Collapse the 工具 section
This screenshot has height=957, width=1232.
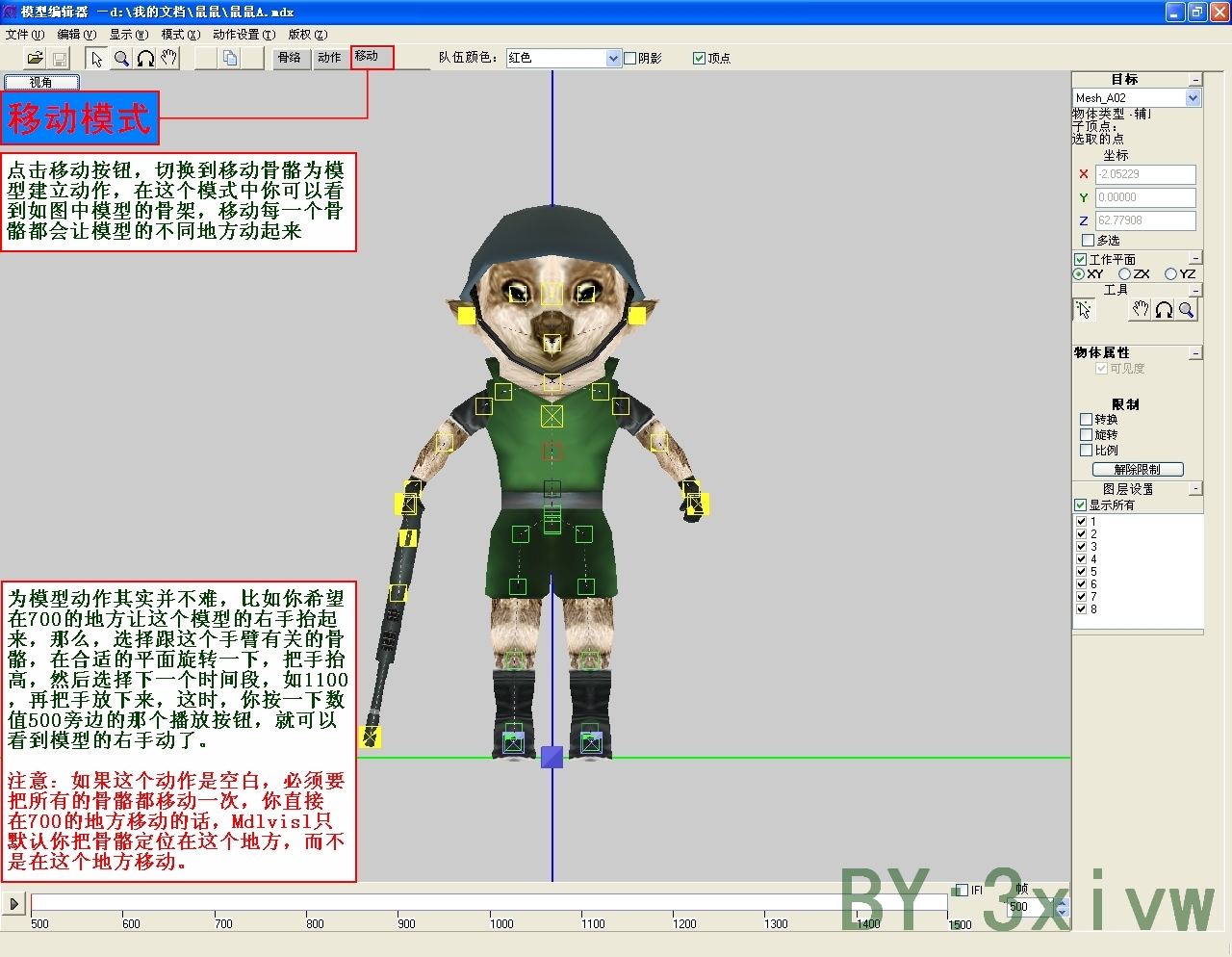click(1195, 290)
